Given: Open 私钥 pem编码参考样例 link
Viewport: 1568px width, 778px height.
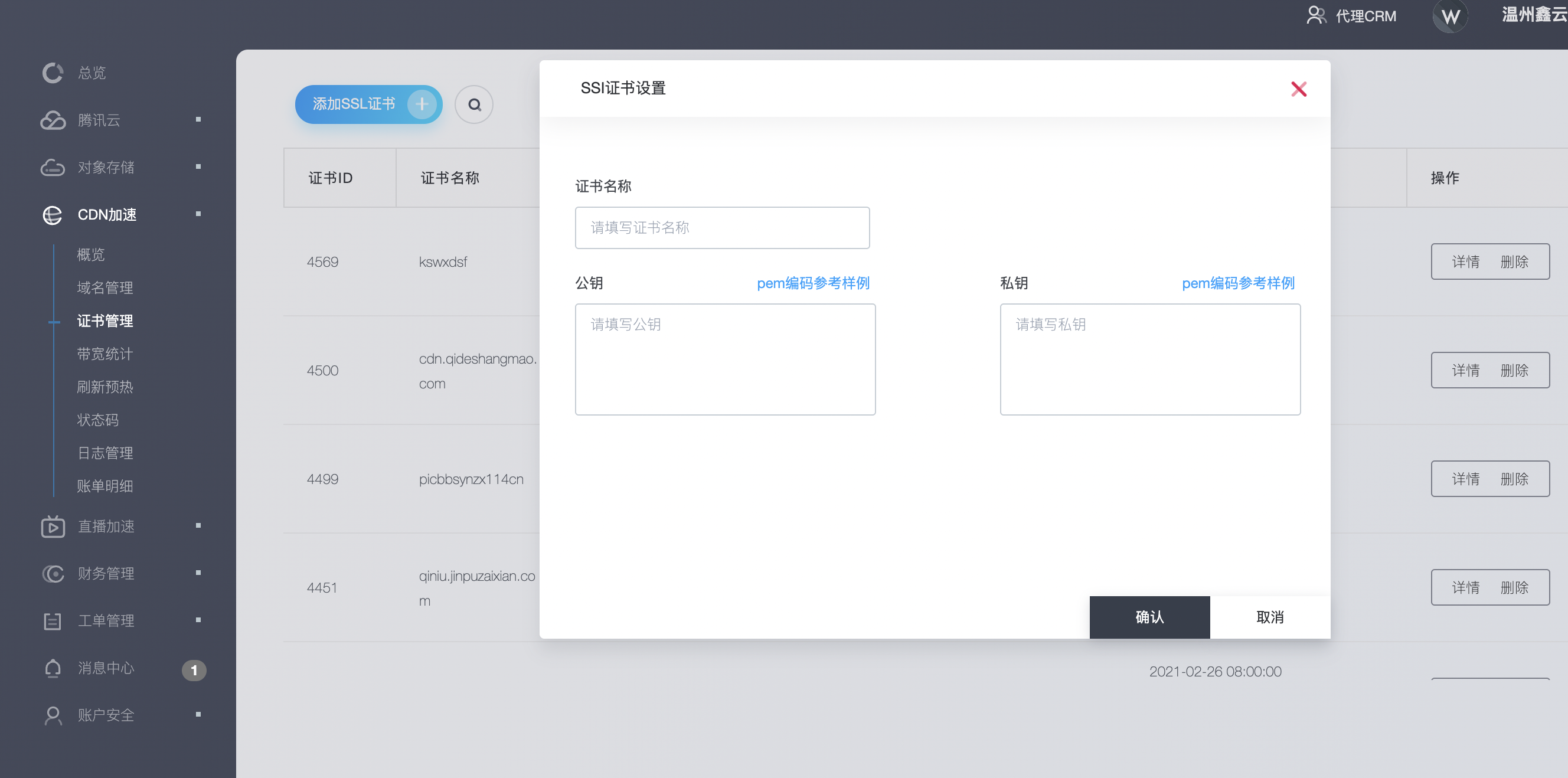Looking at the screenshot, I should [1238, 283].
